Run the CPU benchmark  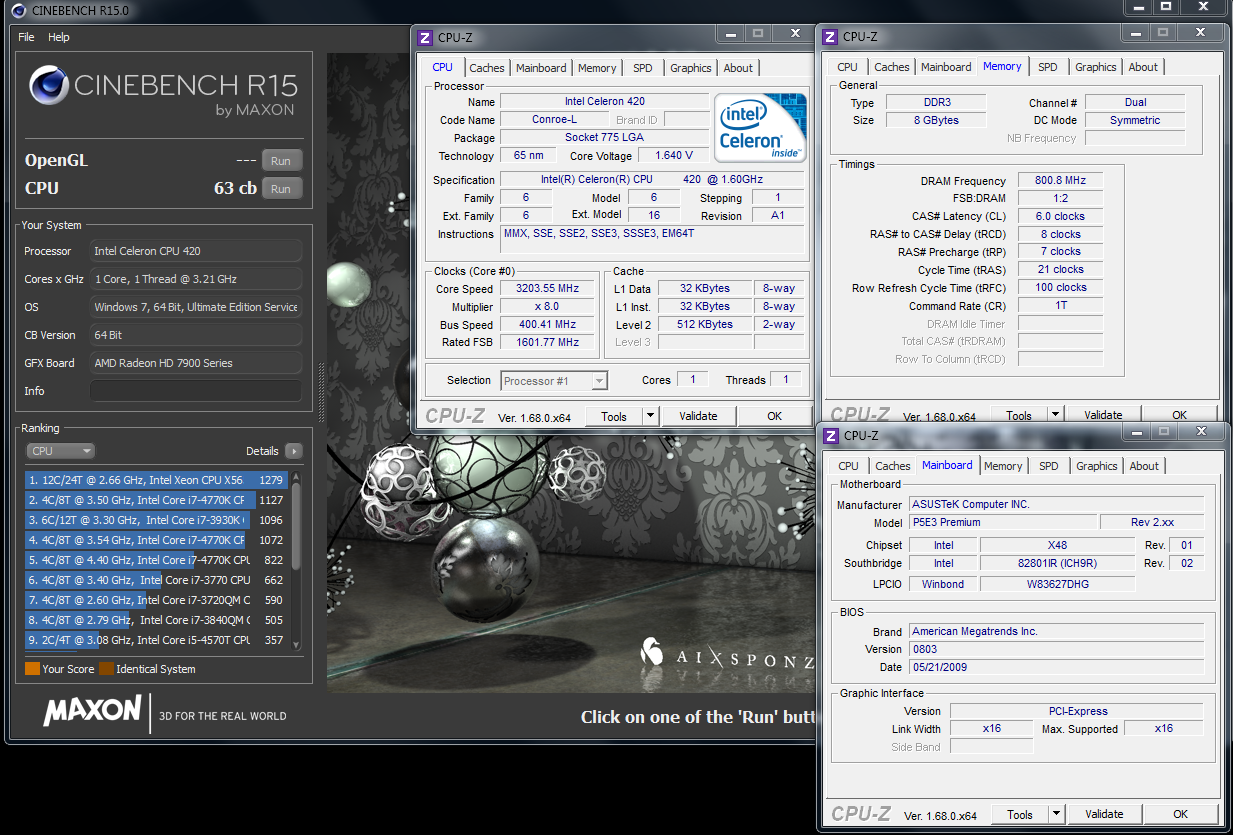pos(281,188)
